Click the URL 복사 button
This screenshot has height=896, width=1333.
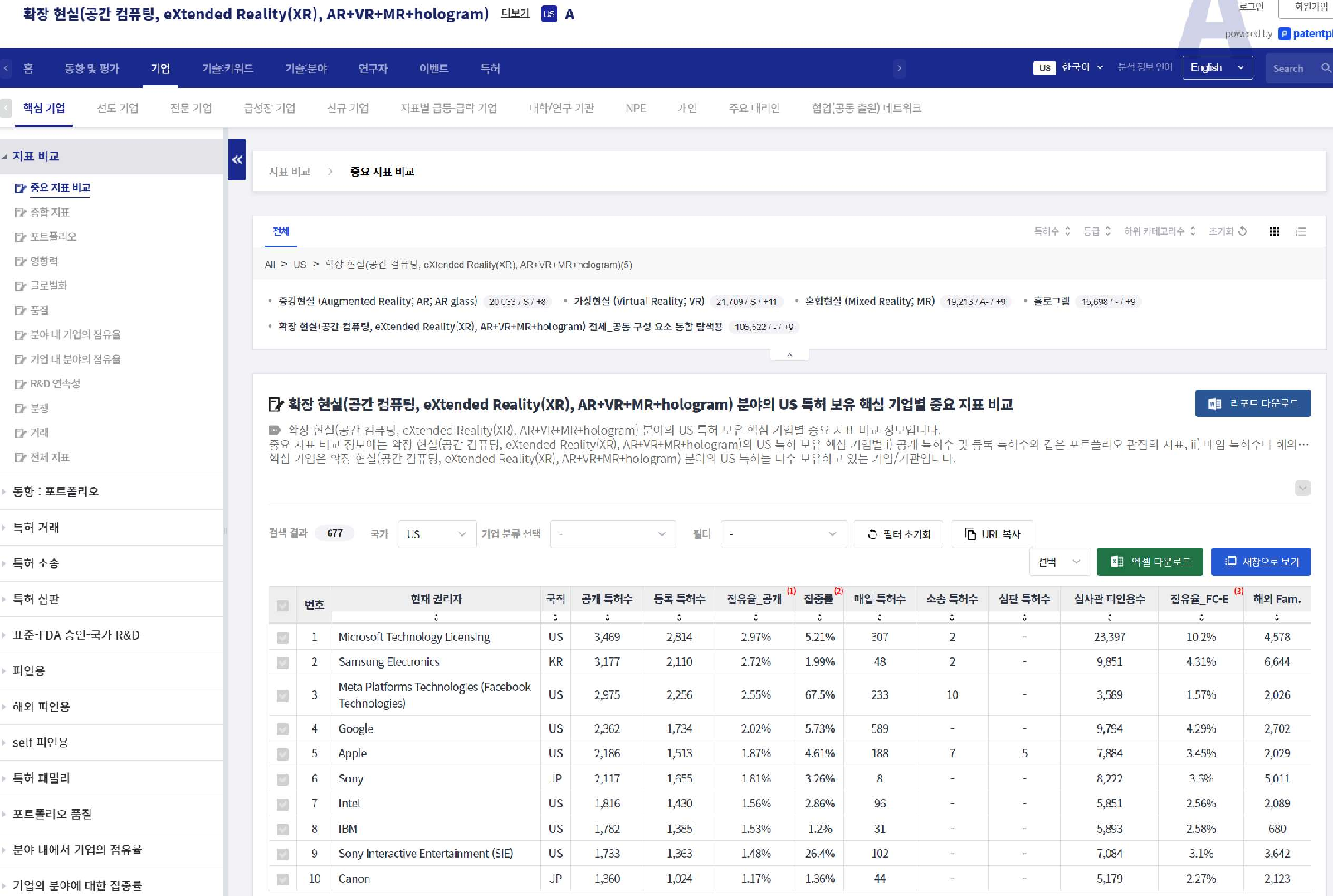(x=993, y=534)
